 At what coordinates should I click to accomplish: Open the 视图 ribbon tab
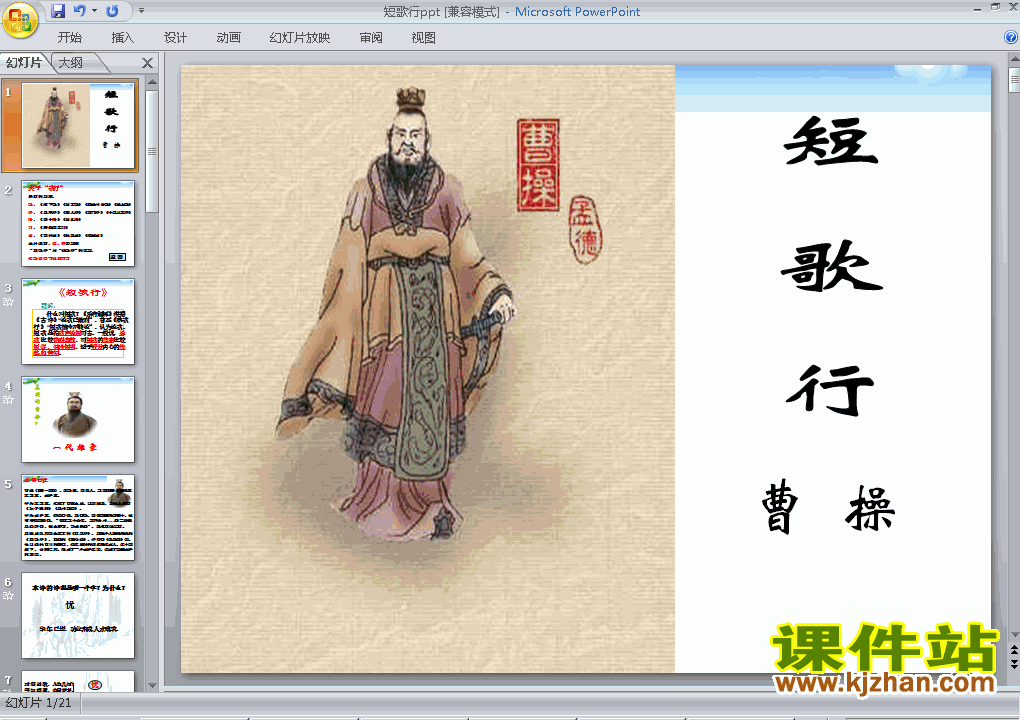(x=423, y=38)
